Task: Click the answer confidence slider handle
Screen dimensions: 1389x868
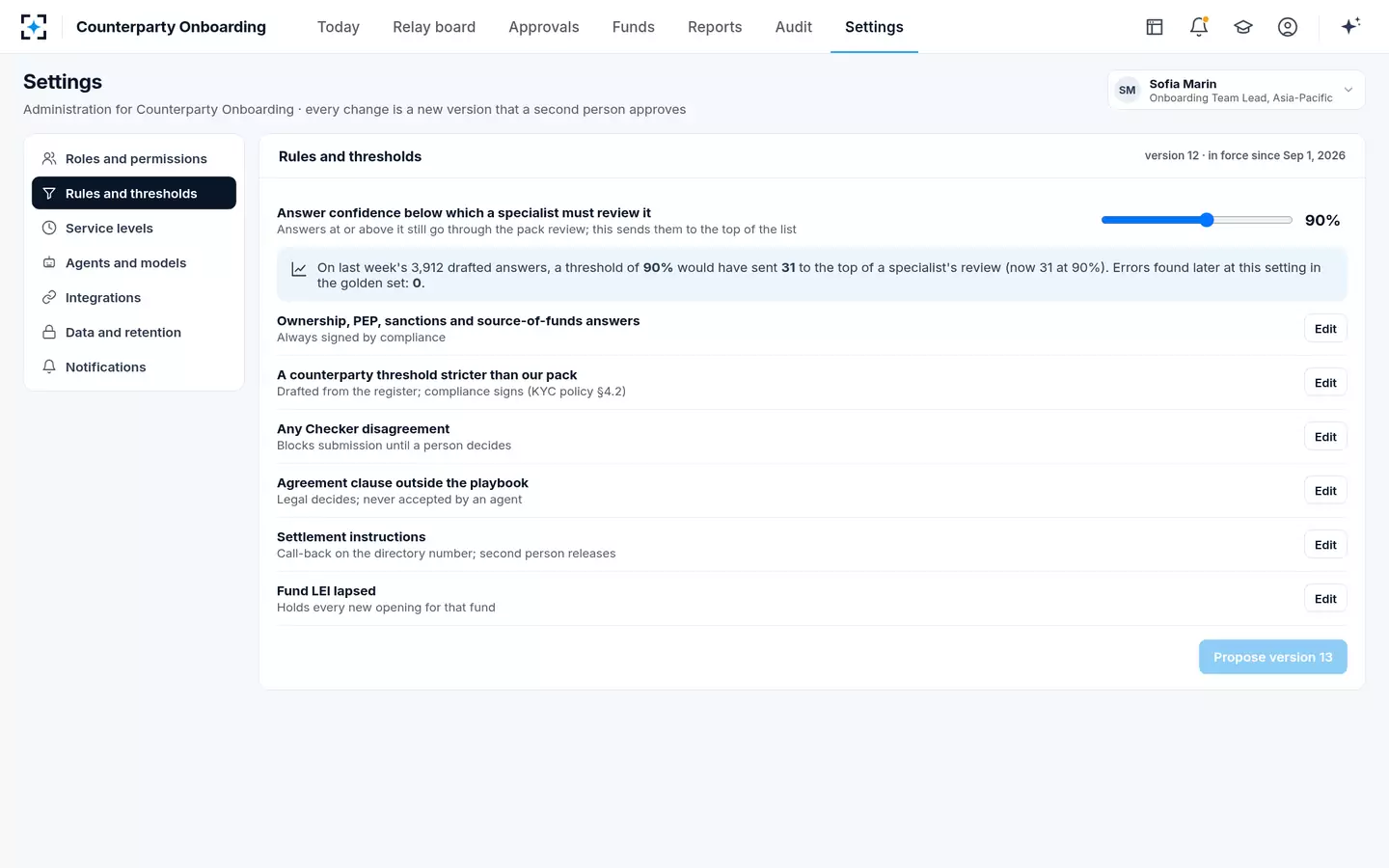Action: pos(1207,220)
